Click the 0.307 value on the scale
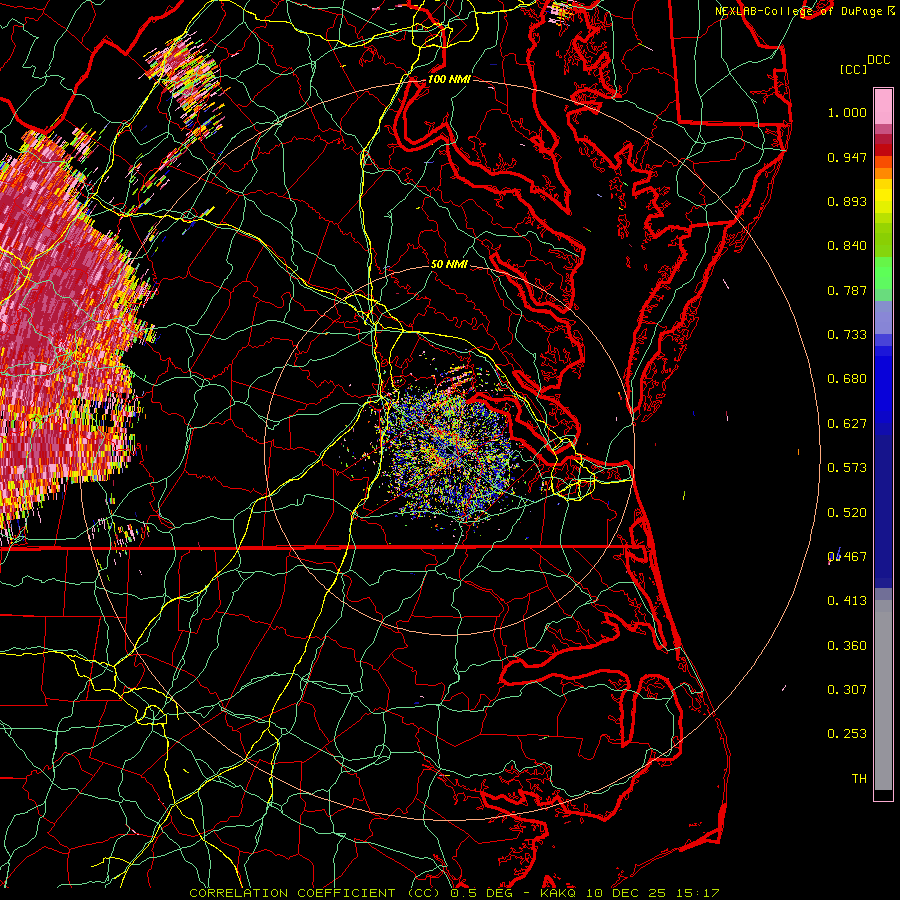The width and height of the screenshot is (900, 900). pos(847,690)
